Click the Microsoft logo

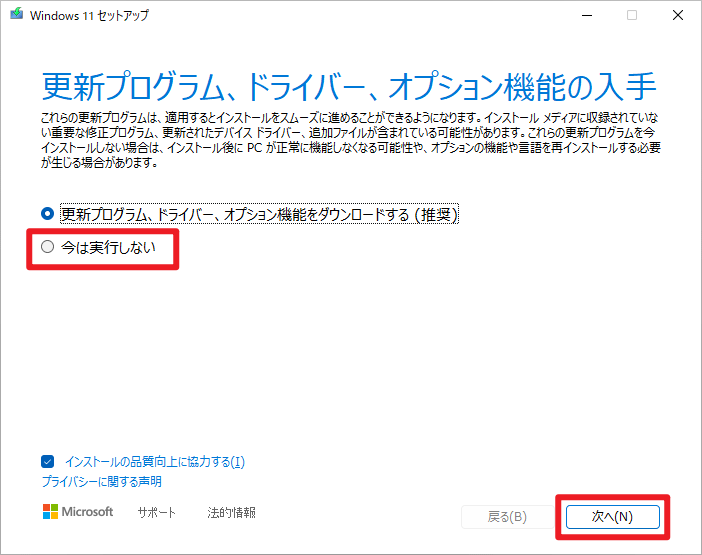tap(78, 512)
